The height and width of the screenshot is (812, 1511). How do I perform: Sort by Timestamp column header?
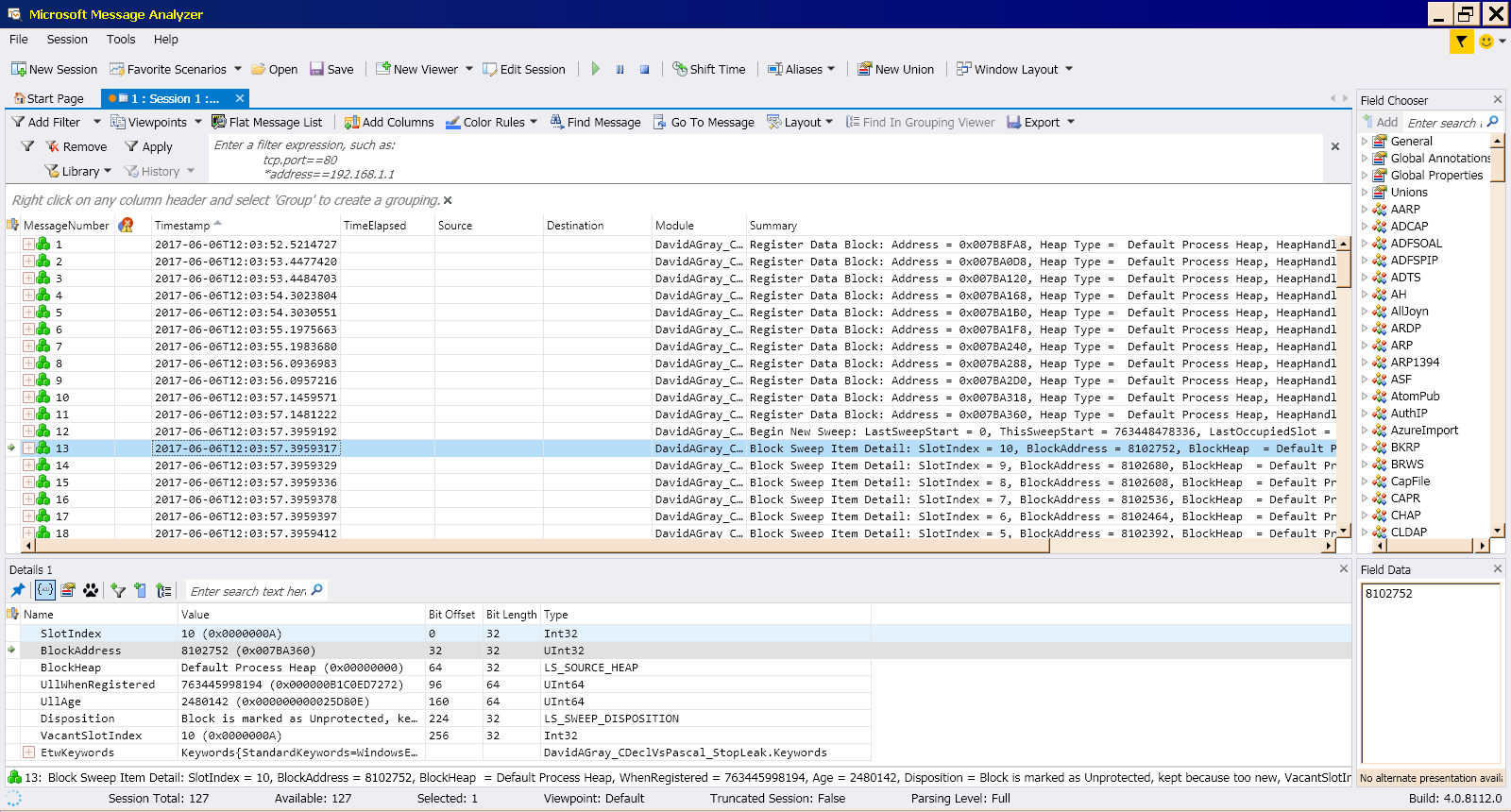click(x=246, y=226)
